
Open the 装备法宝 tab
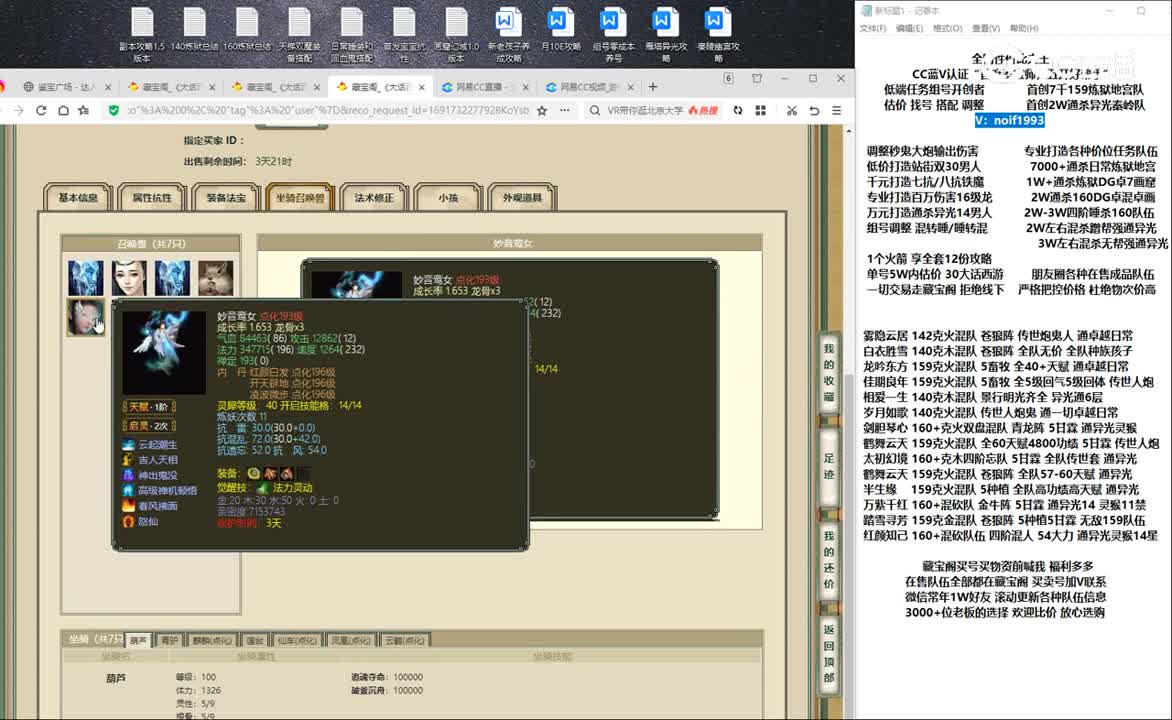(x=226, y=197)
